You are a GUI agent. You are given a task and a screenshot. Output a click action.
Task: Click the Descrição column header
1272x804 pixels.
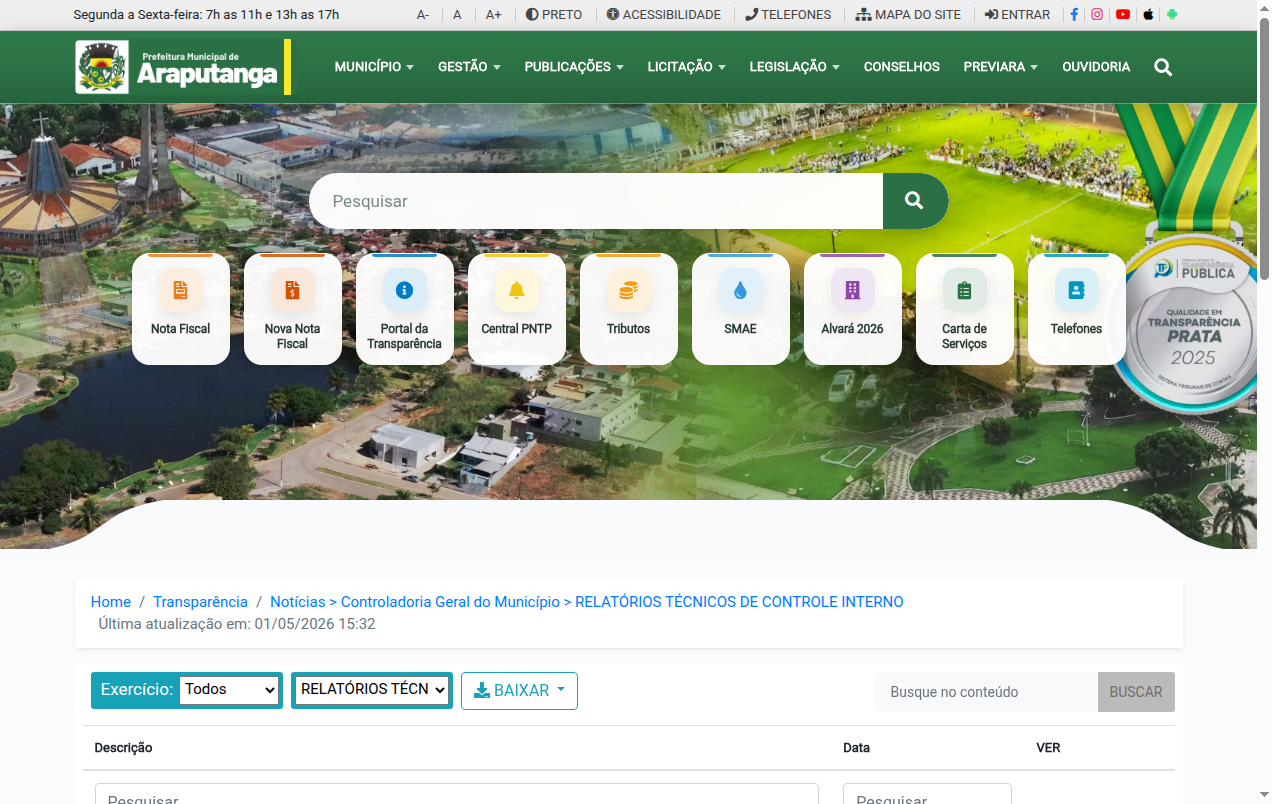123,748
